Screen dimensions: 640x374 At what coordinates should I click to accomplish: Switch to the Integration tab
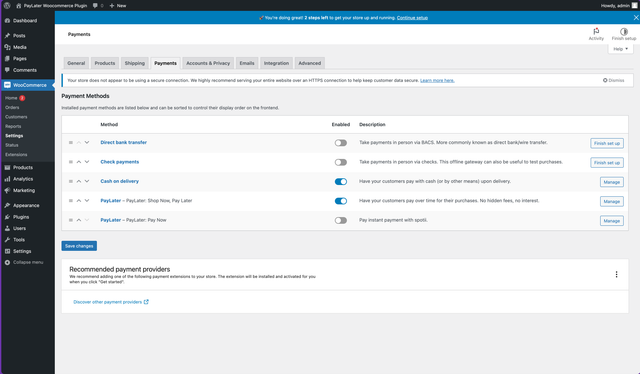click(276, 63)
